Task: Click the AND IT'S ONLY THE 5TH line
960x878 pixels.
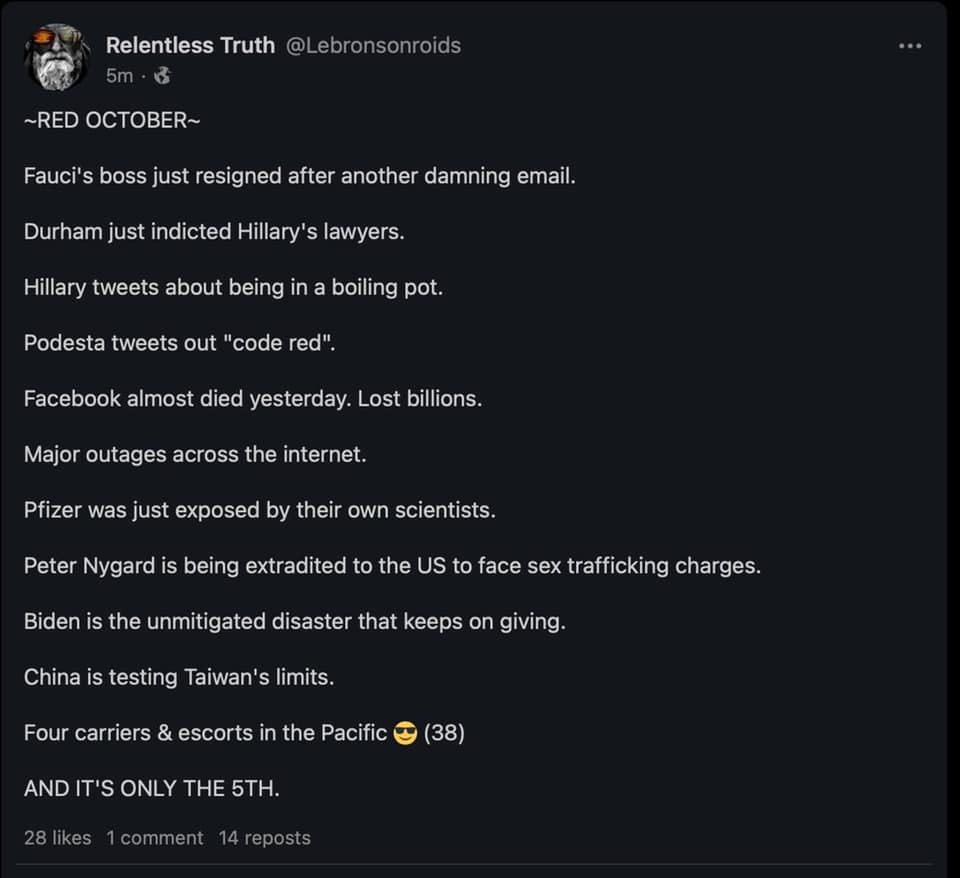Action: (152, 788)
